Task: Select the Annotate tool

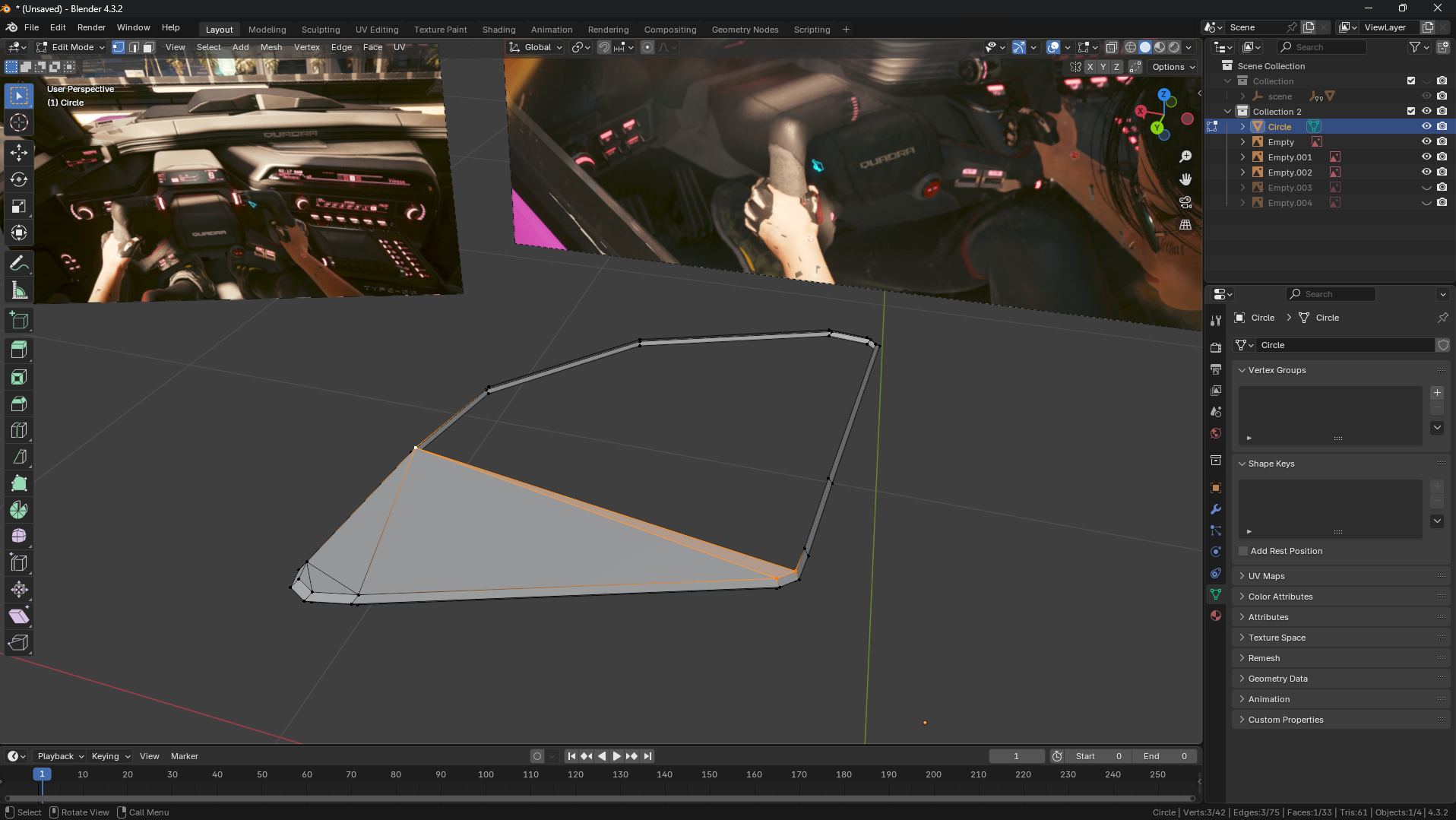Action: coord(19,264)
